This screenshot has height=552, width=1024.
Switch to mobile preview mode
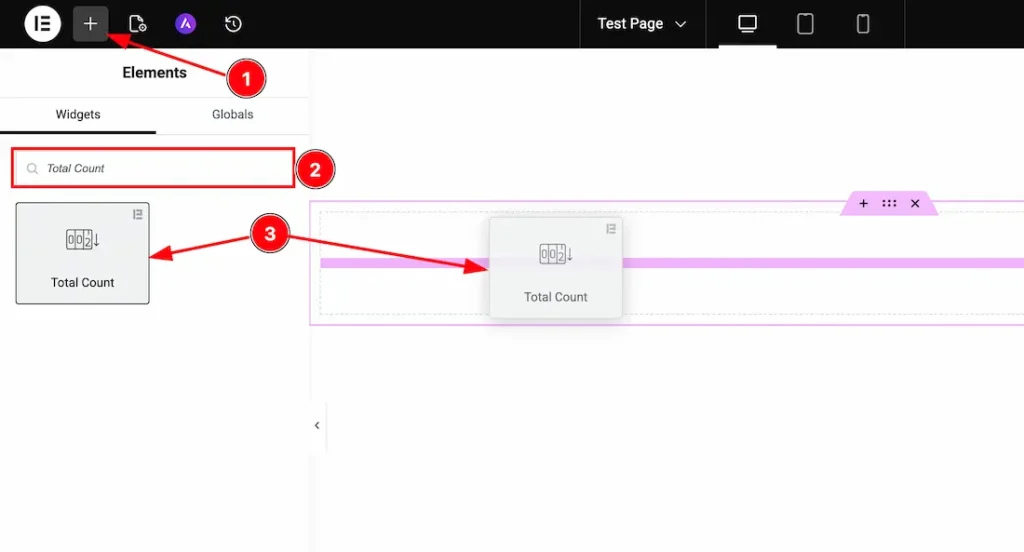[863, 24]
